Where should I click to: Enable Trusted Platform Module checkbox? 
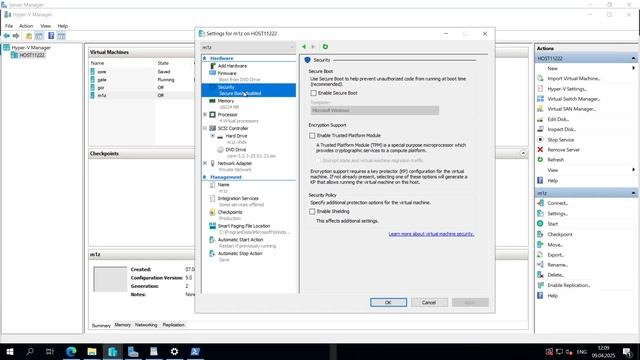tap(312, 136)
